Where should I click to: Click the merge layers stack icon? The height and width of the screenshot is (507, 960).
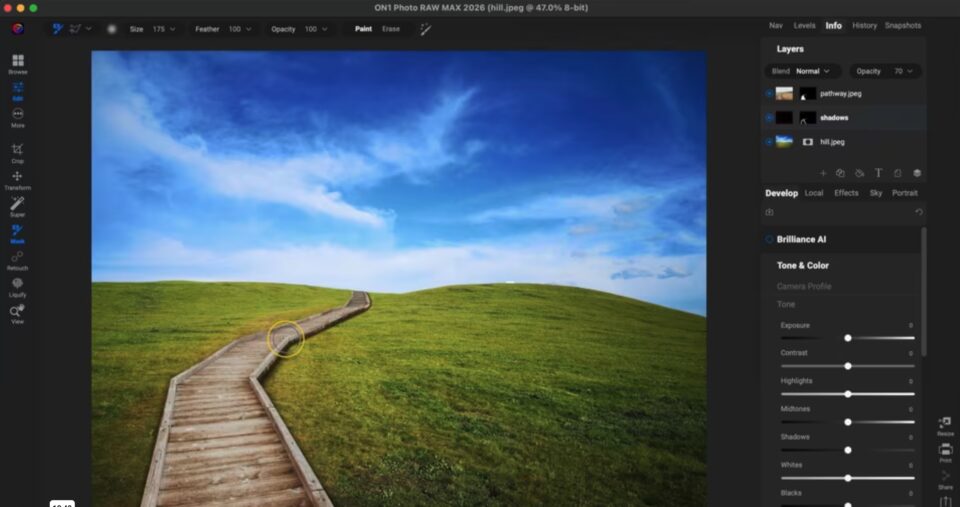click(917, 173)
